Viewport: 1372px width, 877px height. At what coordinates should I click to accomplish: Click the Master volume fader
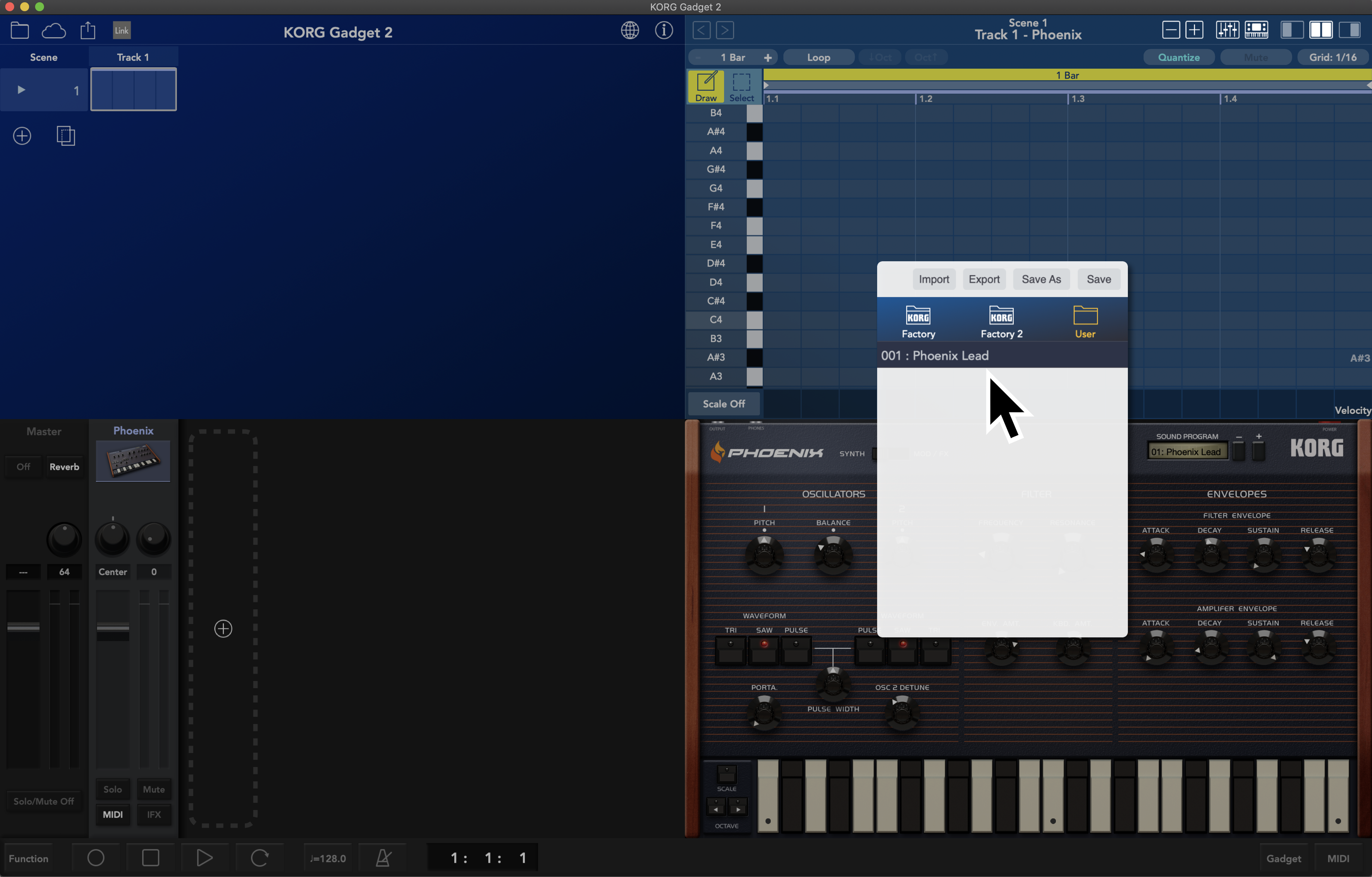coord(24,627)
